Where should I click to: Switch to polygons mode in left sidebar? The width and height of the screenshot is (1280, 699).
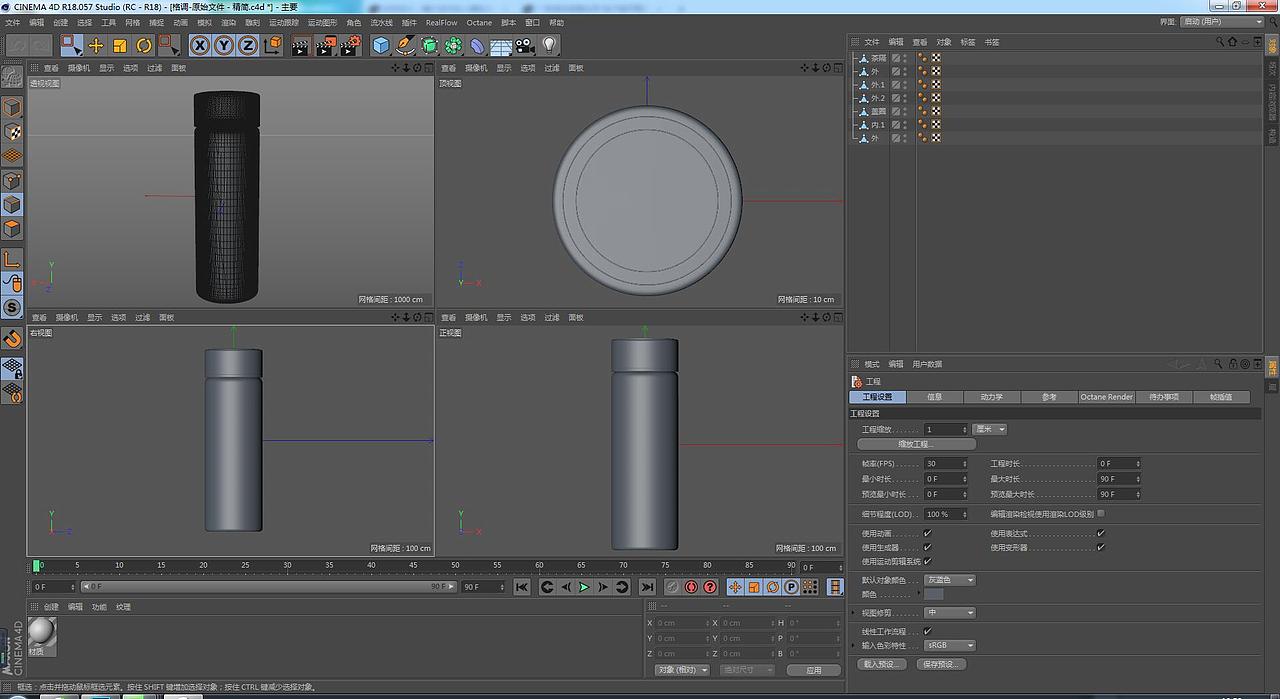(x=12, y=229)
